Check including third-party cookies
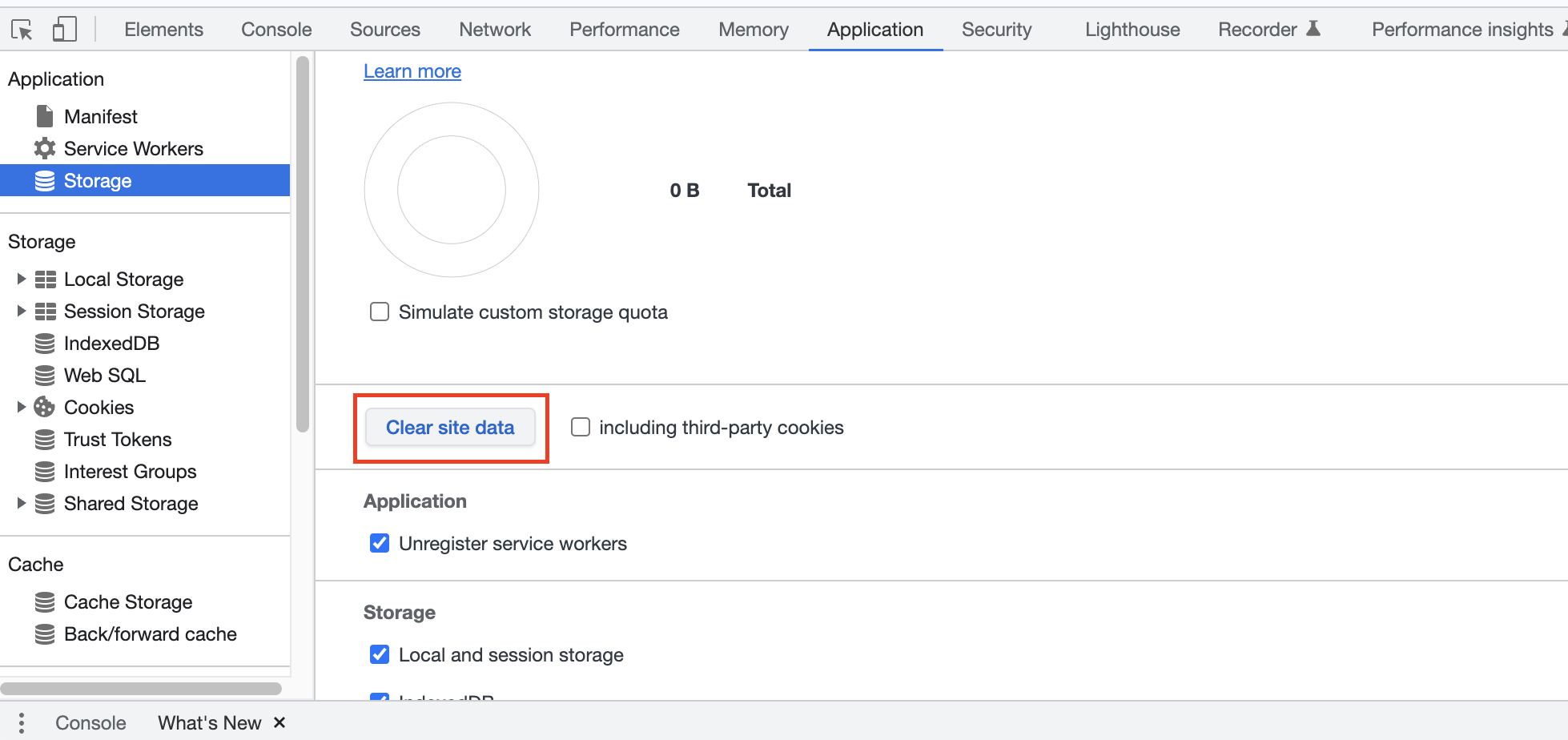Image resolution: width=1568 pixels, height=740 pixels. (580, 427)
